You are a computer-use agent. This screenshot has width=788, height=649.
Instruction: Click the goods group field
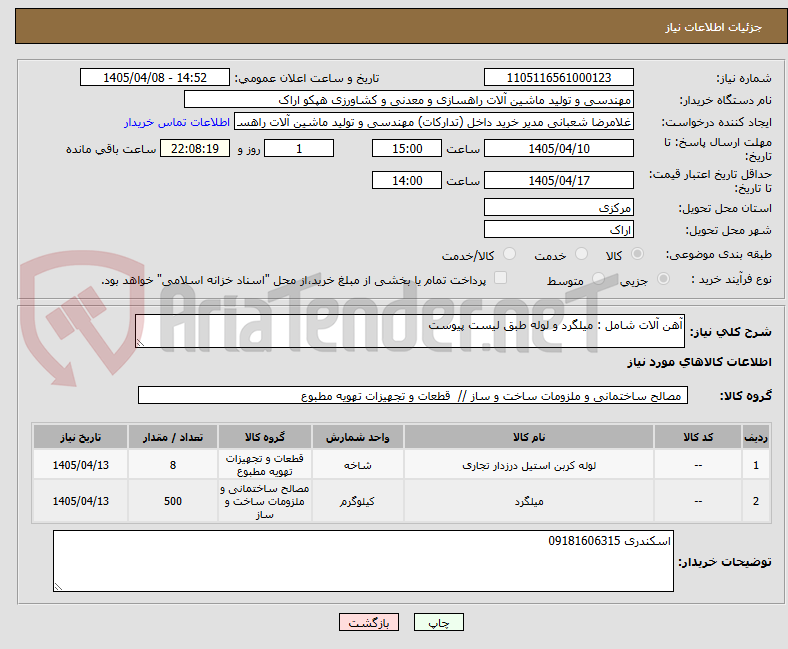pyautogui.click(x=413, y=395)
